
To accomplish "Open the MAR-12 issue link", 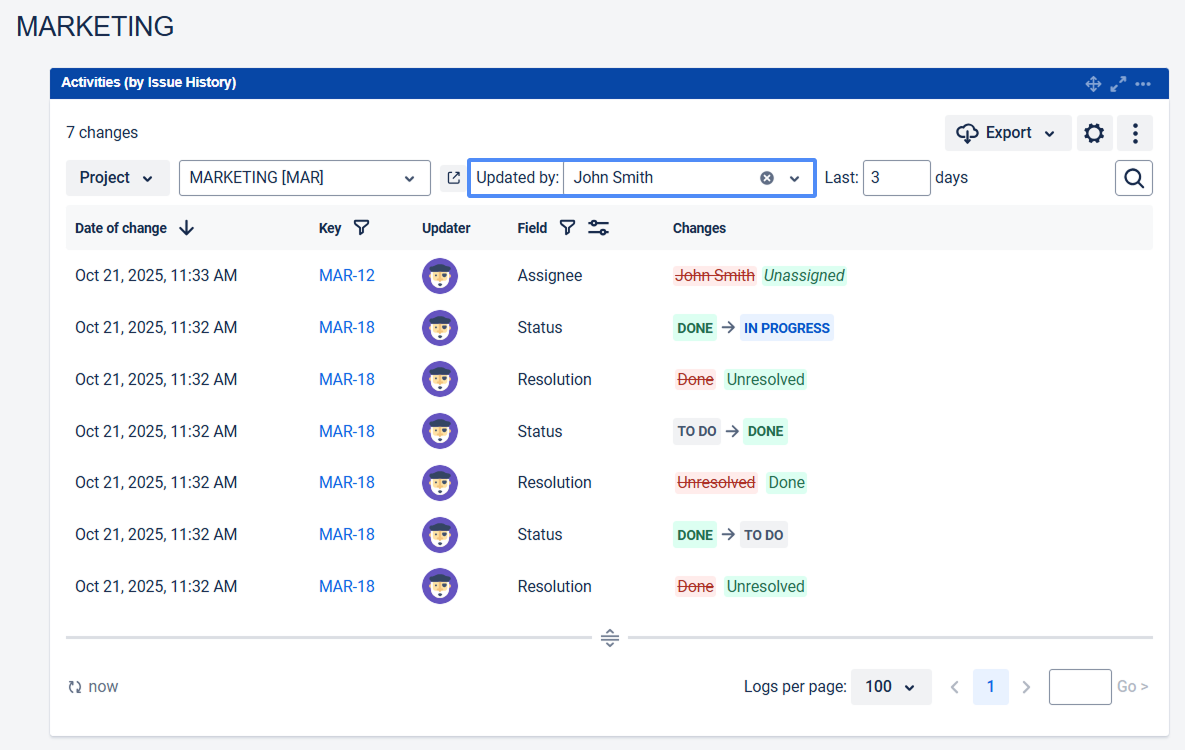I will pos(346,275).
